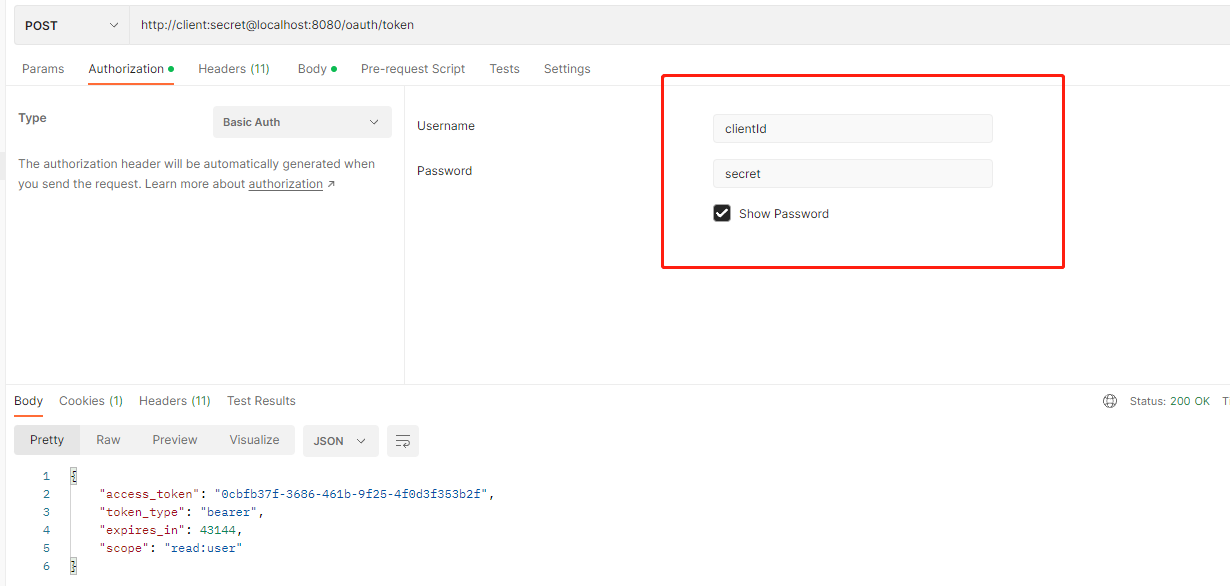Click the expires_in value 43144
The width and height of the screenshot is (1230, 586).
point(218,530)
